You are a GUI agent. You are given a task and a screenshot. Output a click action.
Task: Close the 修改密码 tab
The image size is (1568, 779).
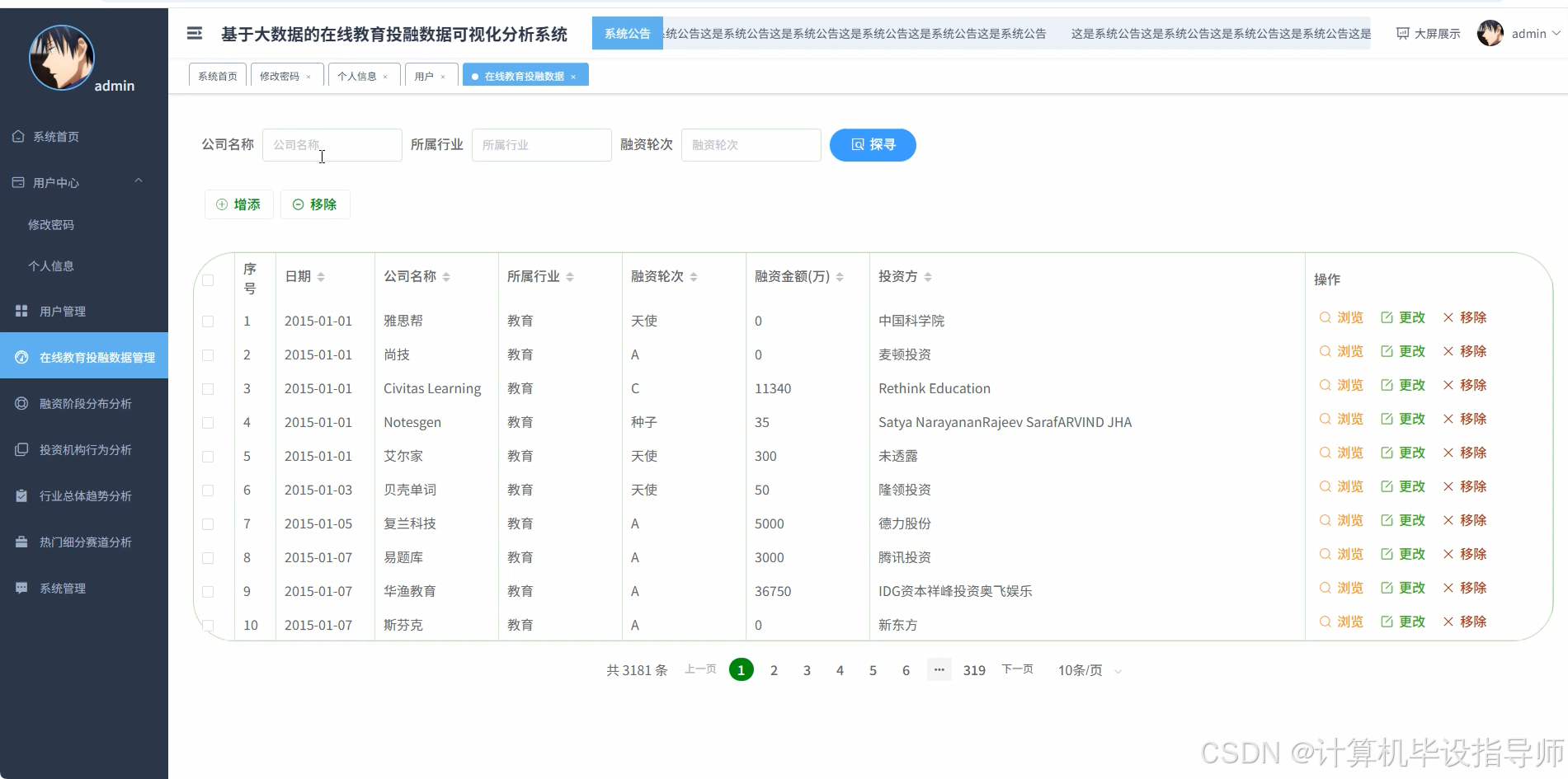pos(308,77)
